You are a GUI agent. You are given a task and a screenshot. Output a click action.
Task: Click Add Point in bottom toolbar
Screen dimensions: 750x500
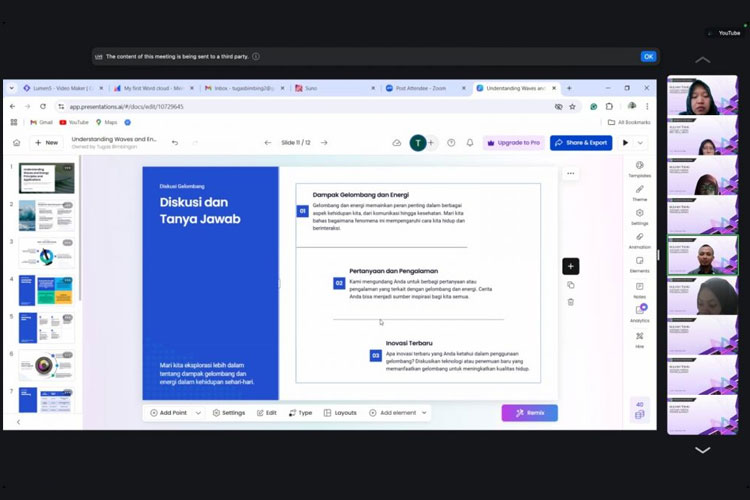tap(168, 413)
